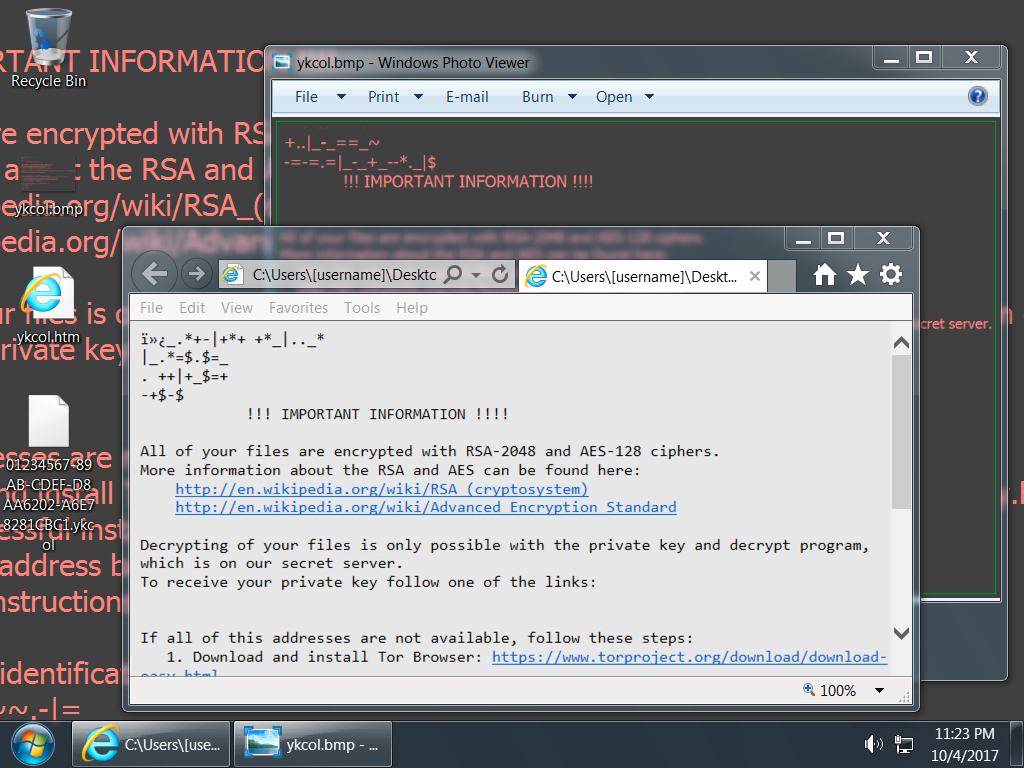Click the Photo Viewer title bar icon
The height and width of the screenshot is (768, 1024).
tap(281, 62)
